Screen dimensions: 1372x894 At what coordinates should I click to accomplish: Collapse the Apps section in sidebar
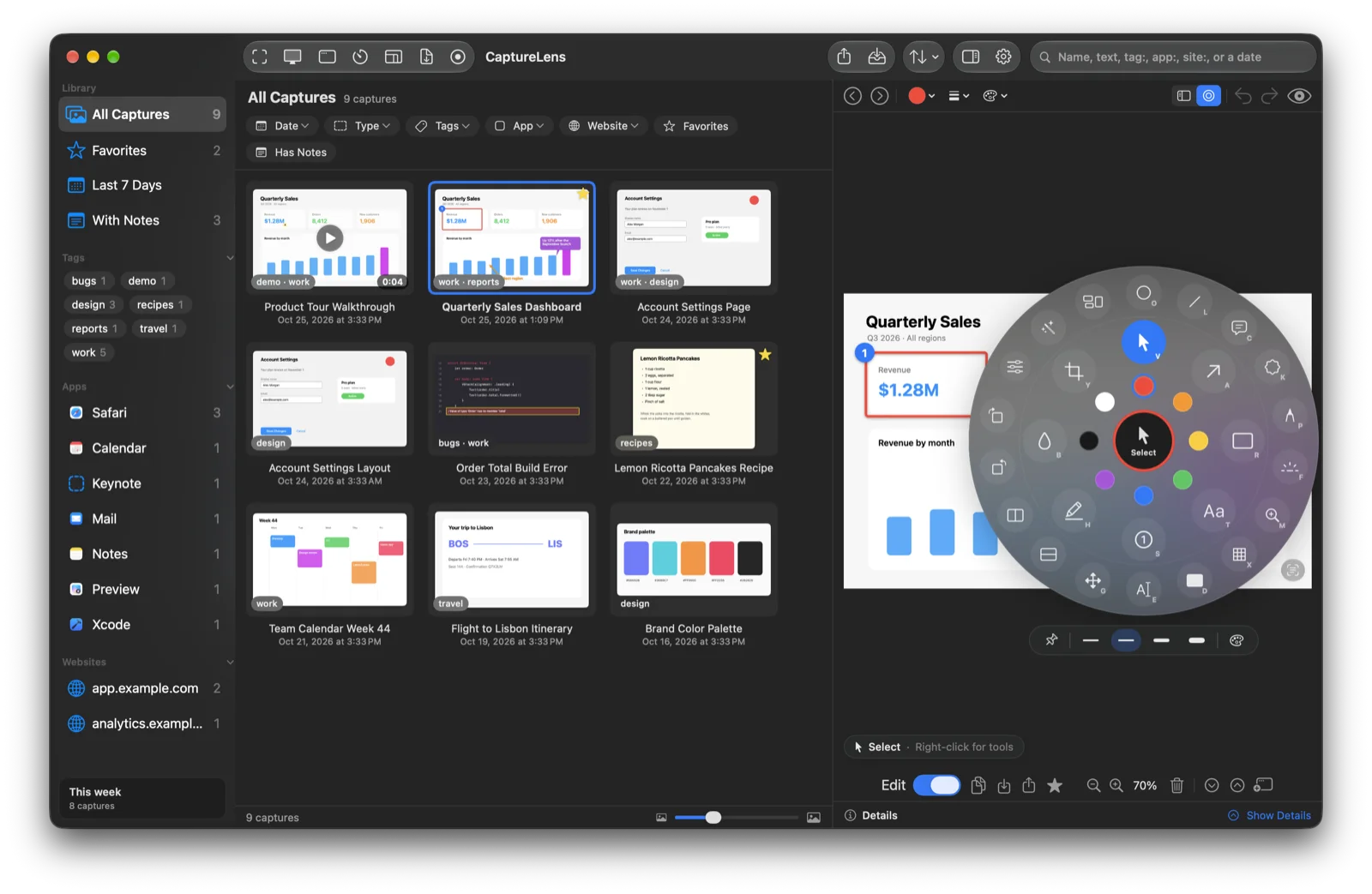point(230,387)
